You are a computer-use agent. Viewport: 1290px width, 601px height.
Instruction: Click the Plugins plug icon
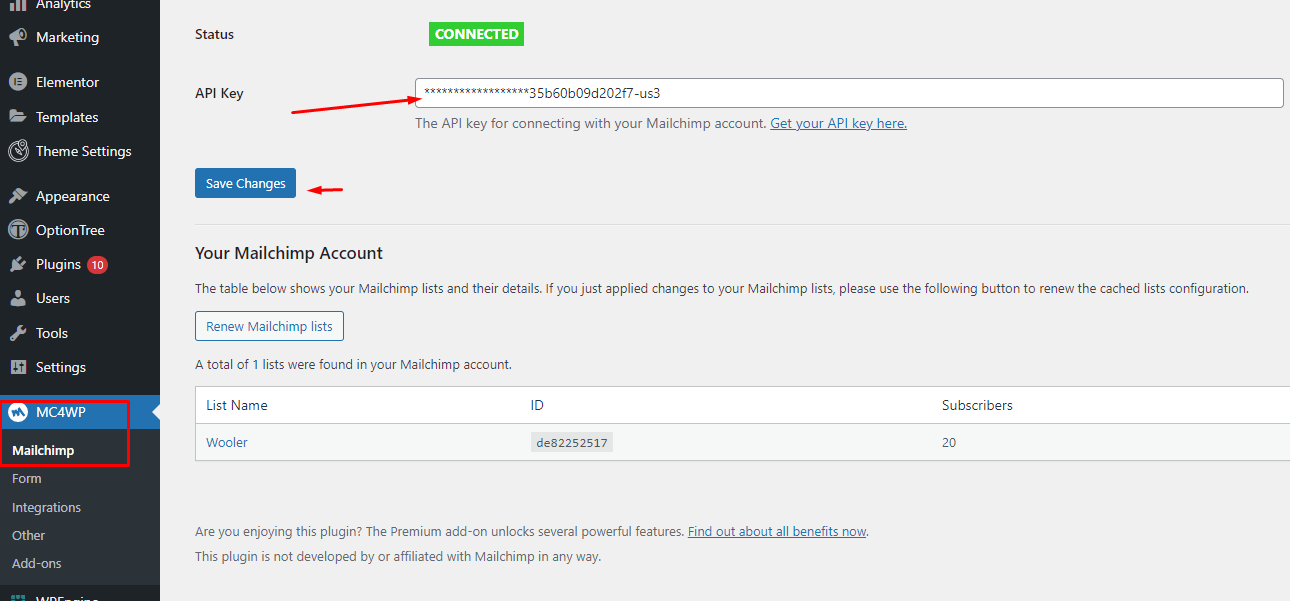18,264
